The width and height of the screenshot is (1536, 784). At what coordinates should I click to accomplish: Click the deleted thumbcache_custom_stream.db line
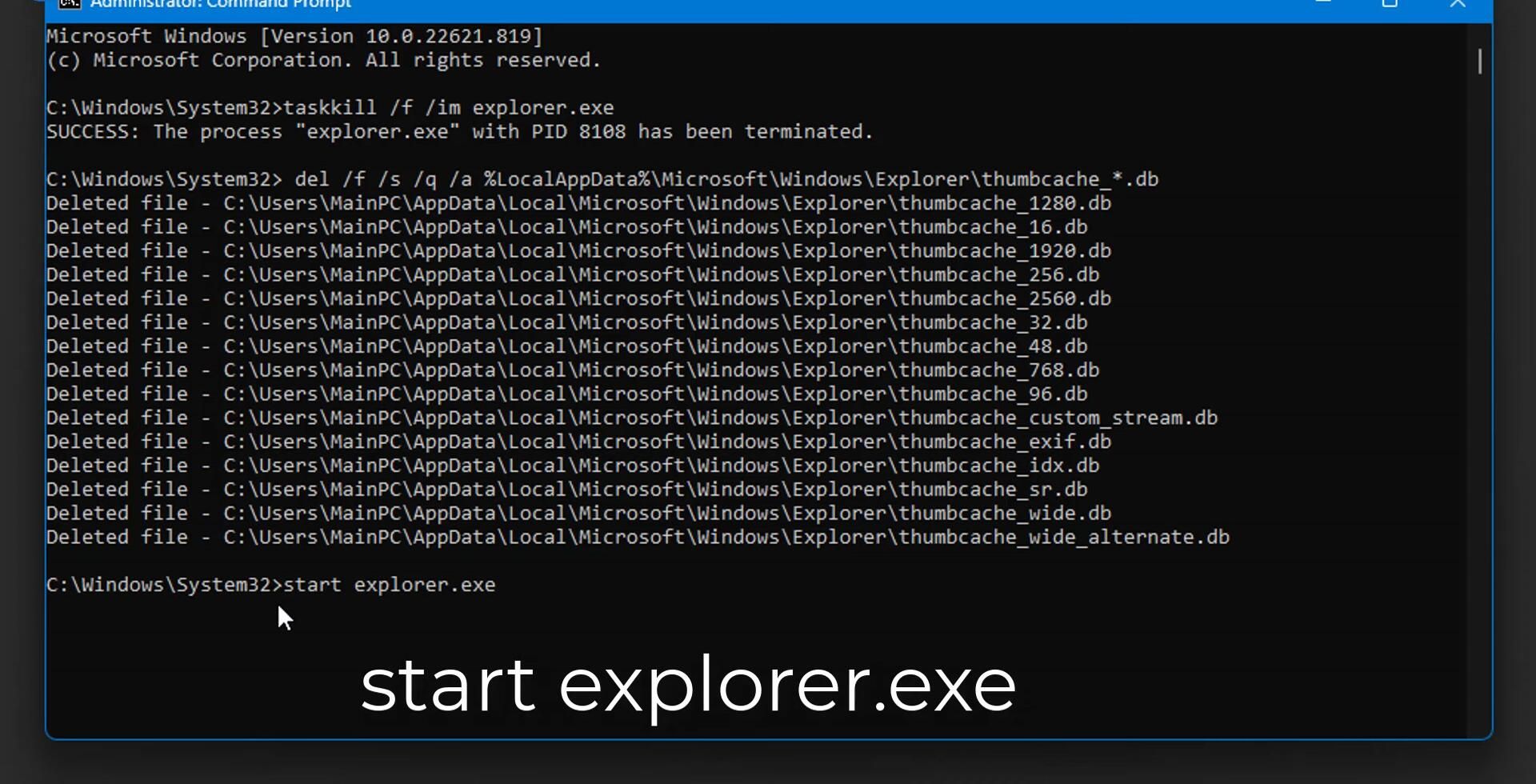click(632, 418)
